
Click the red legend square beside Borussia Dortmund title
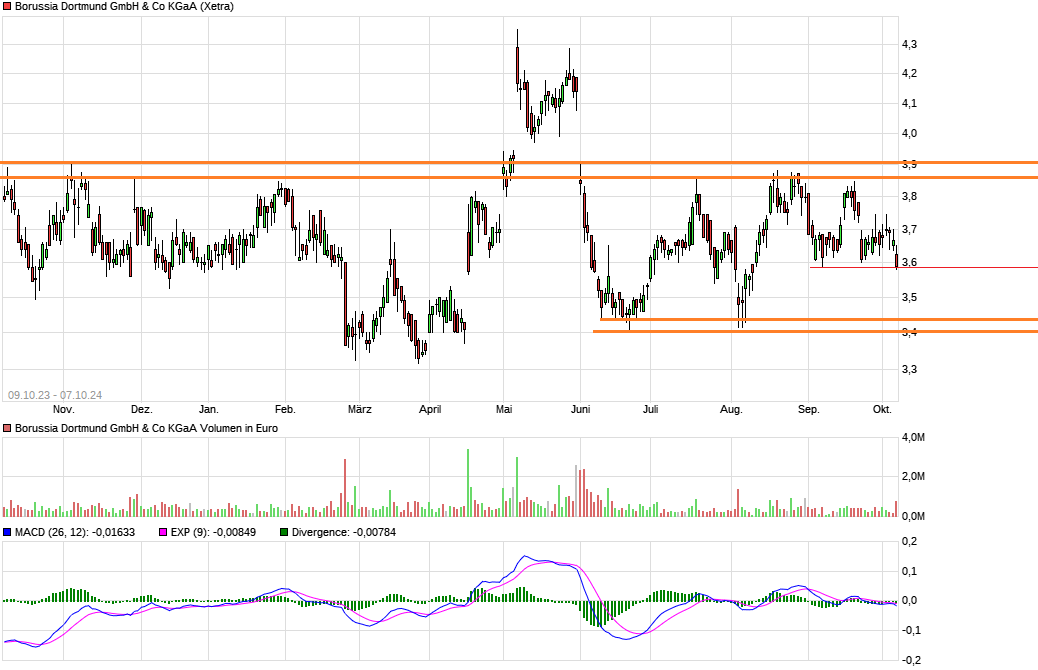(7, 7)
